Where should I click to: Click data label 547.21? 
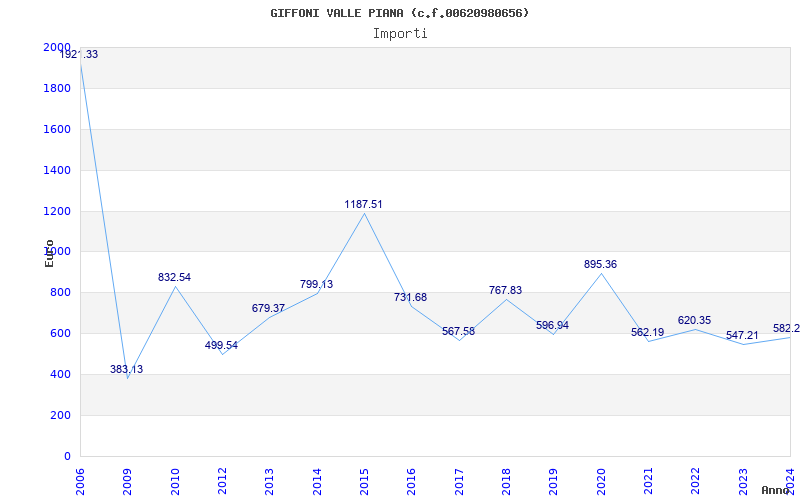[742, 336]
